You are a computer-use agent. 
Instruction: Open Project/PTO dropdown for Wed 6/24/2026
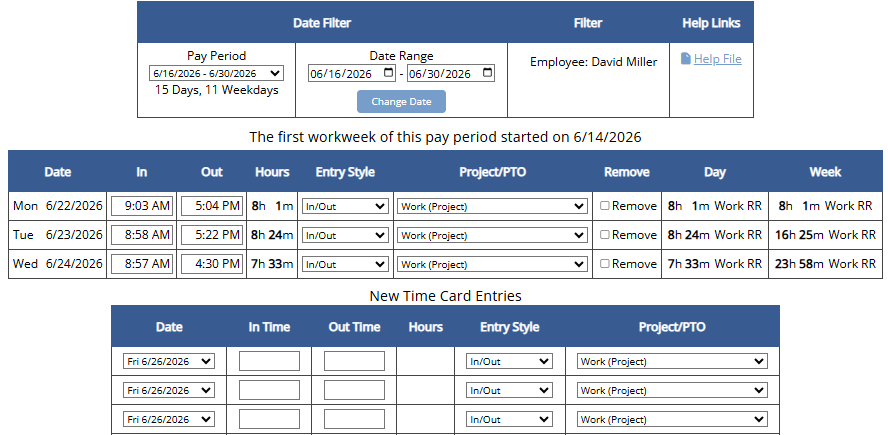(492, 264)
